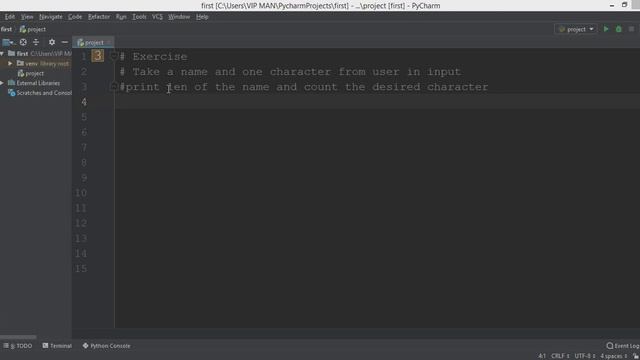Open the Tools menu
This screenshot has width=640, height=360.
(139, 17)
